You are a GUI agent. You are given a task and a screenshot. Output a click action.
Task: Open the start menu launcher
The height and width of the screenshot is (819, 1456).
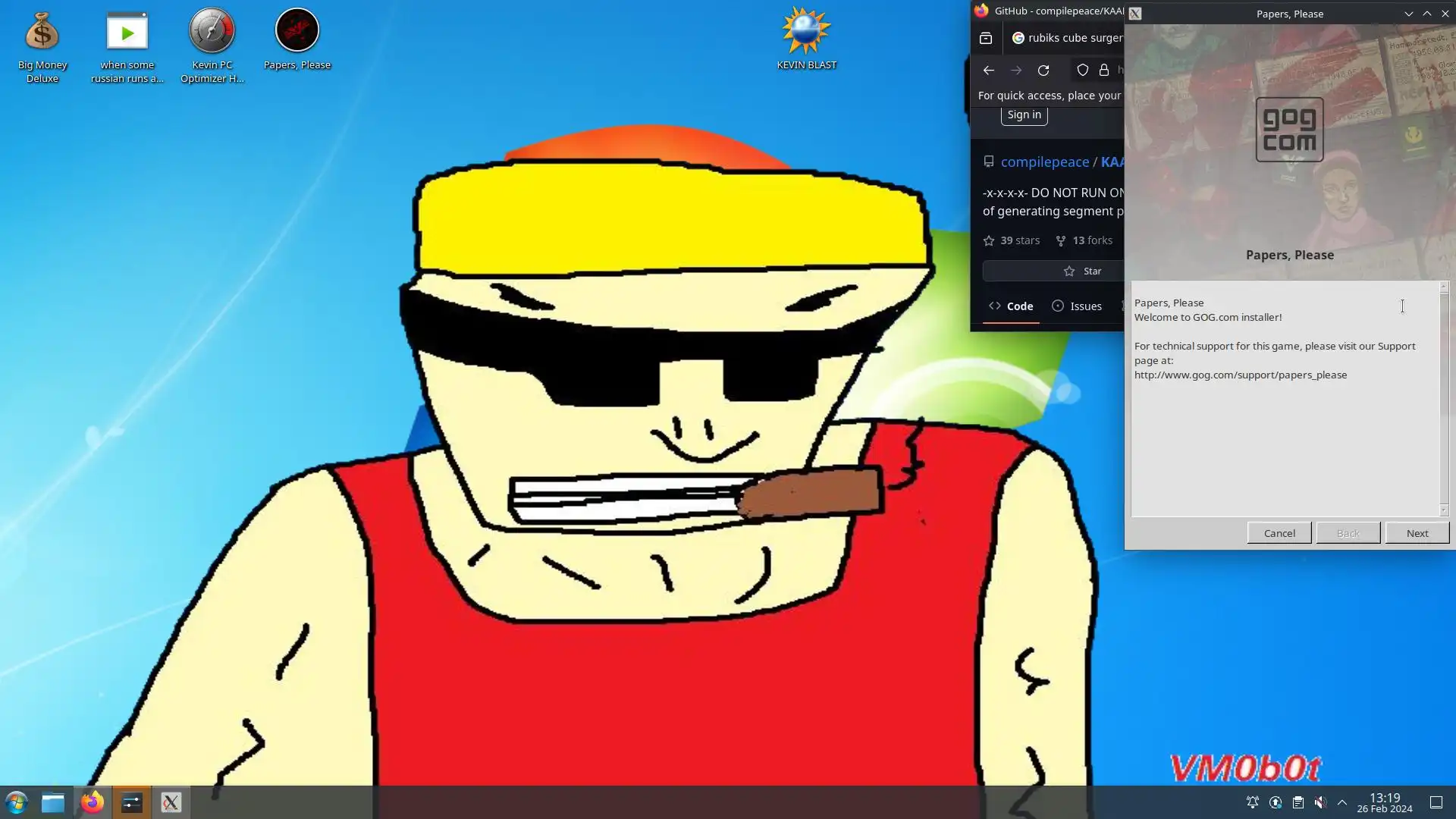tap(17, 802)
